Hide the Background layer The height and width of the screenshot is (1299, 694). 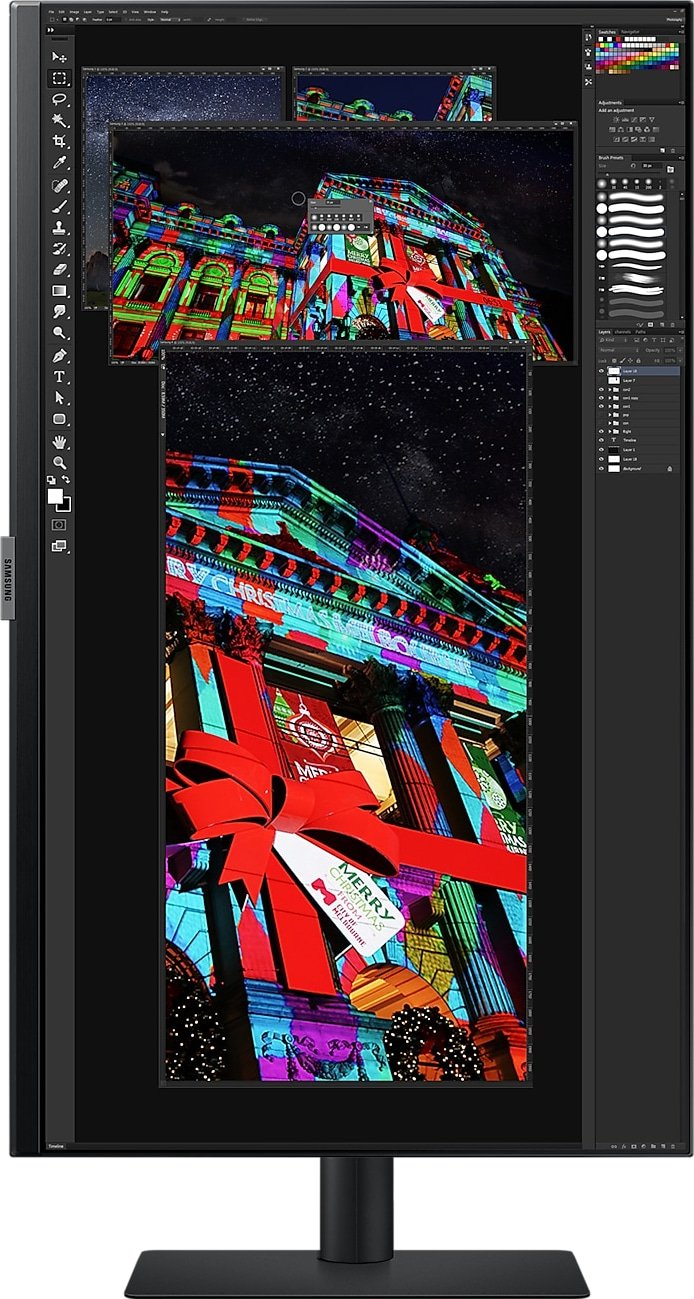click(601, 469)
